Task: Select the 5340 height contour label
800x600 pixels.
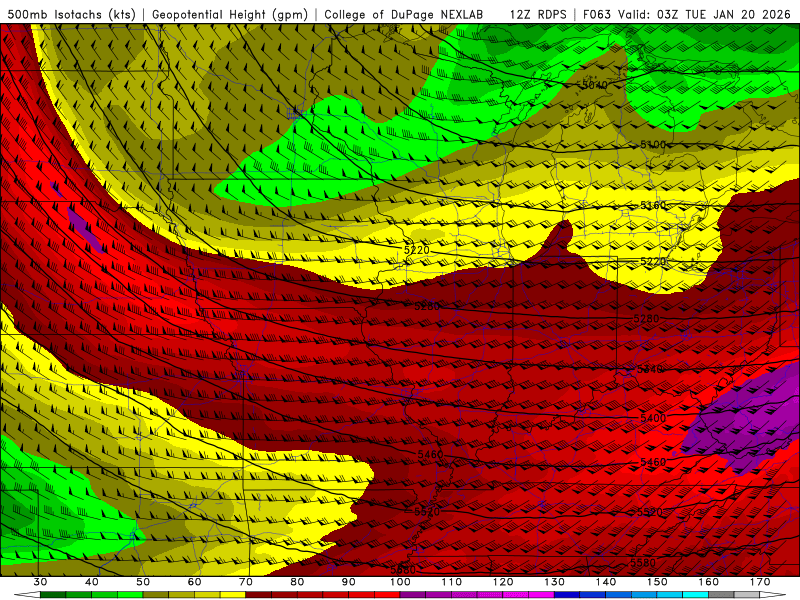Action: (x=650, y=369)
